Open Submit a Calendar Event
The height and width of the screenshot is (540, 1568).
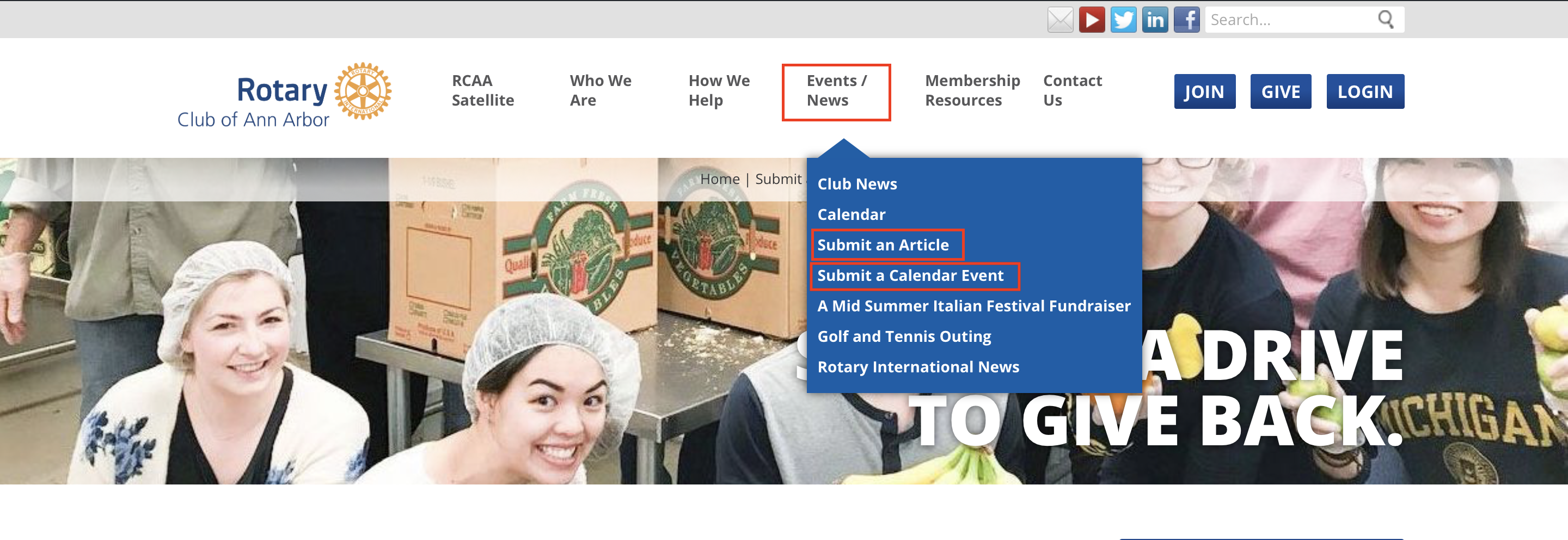pyautogui.click(x=910, y=276)
